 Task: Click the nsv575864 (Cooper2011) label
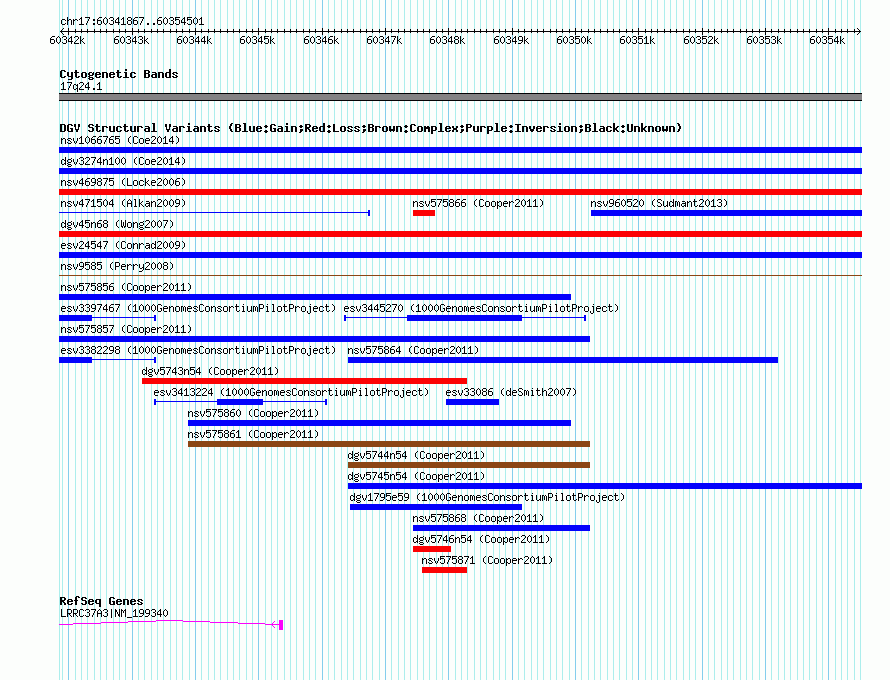[413, 350]
